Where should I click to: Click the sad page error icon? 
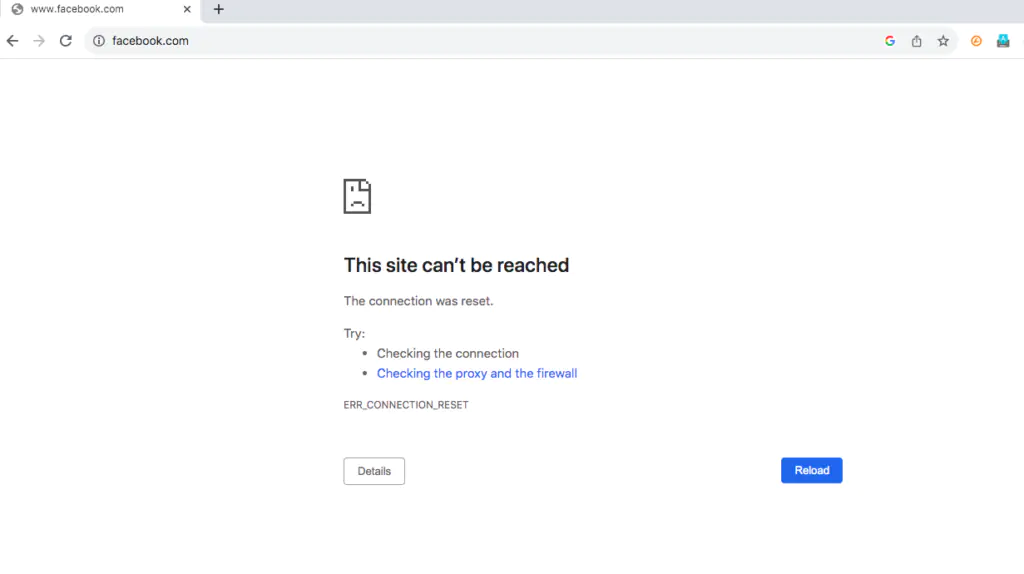point(357,196)
